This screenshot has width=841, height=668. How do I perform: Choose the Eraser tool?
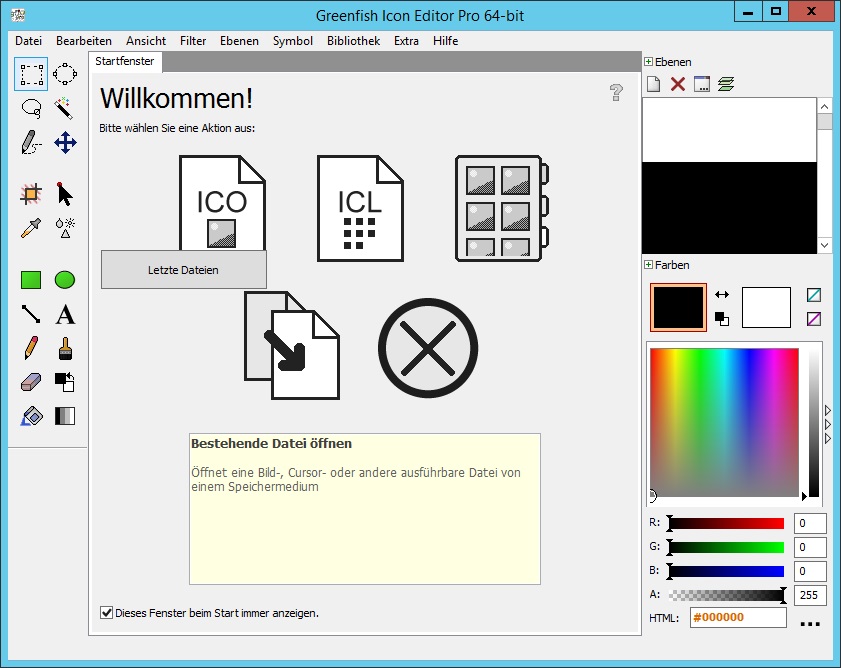(x=31, y=382)
